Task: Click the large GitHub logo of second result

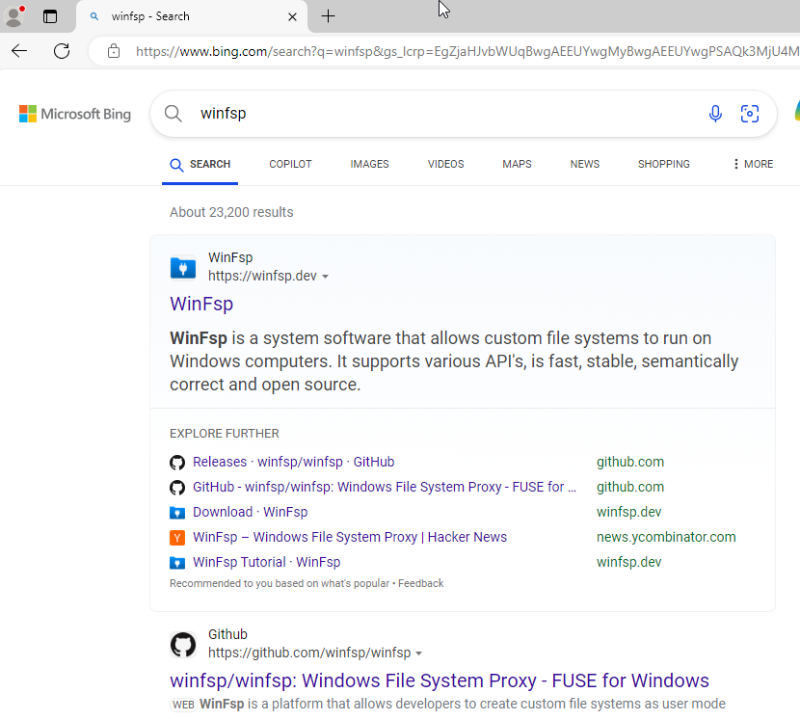Action: 183,644
